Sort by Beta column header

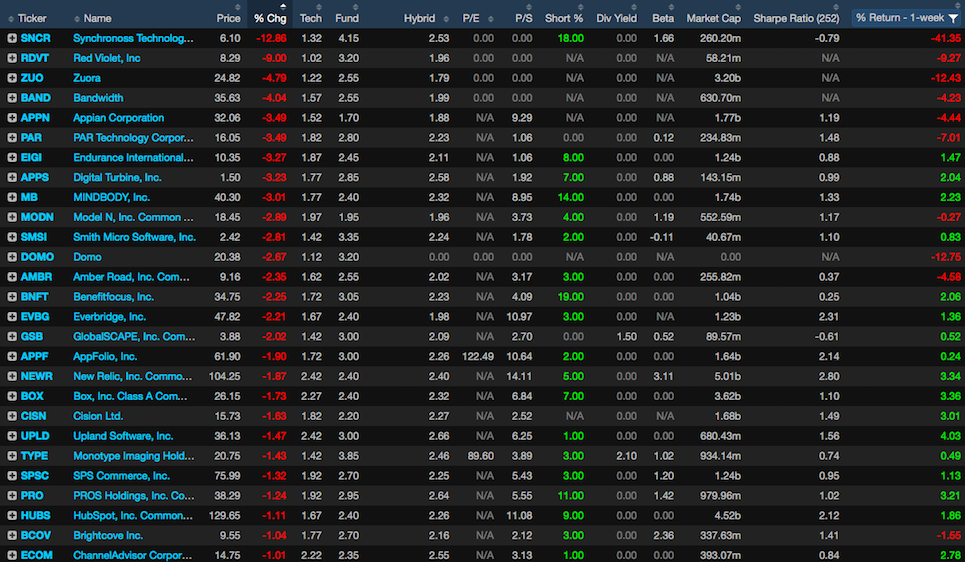point(663,18)
